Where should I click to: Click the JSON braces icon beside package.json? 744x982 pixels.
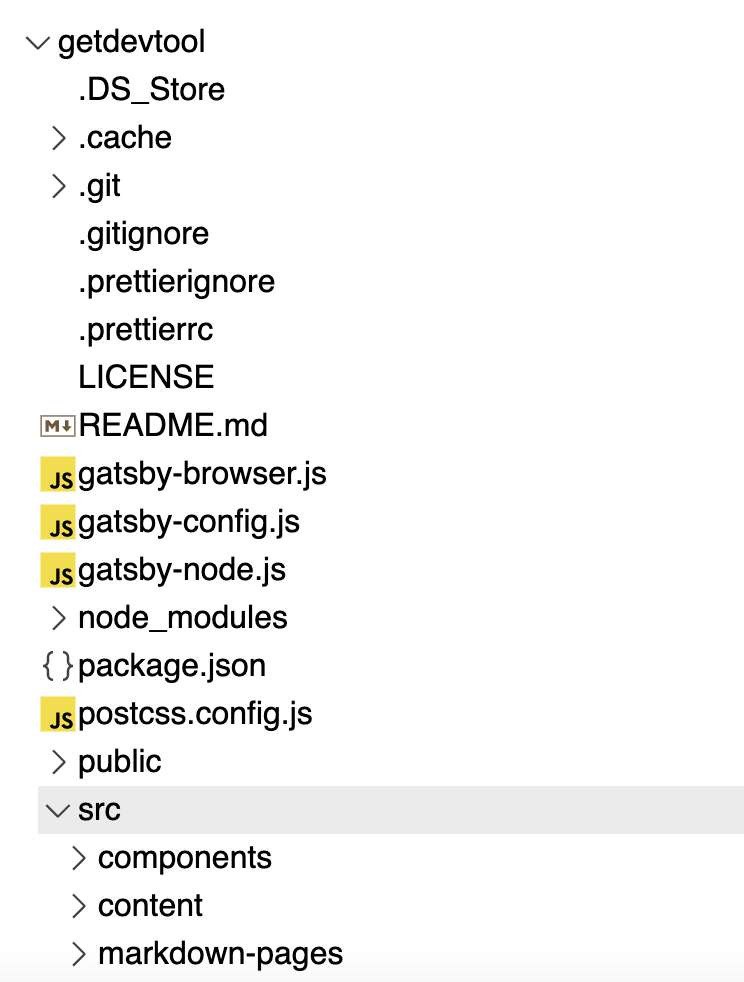pyautogui.click(x=59, y=665)
